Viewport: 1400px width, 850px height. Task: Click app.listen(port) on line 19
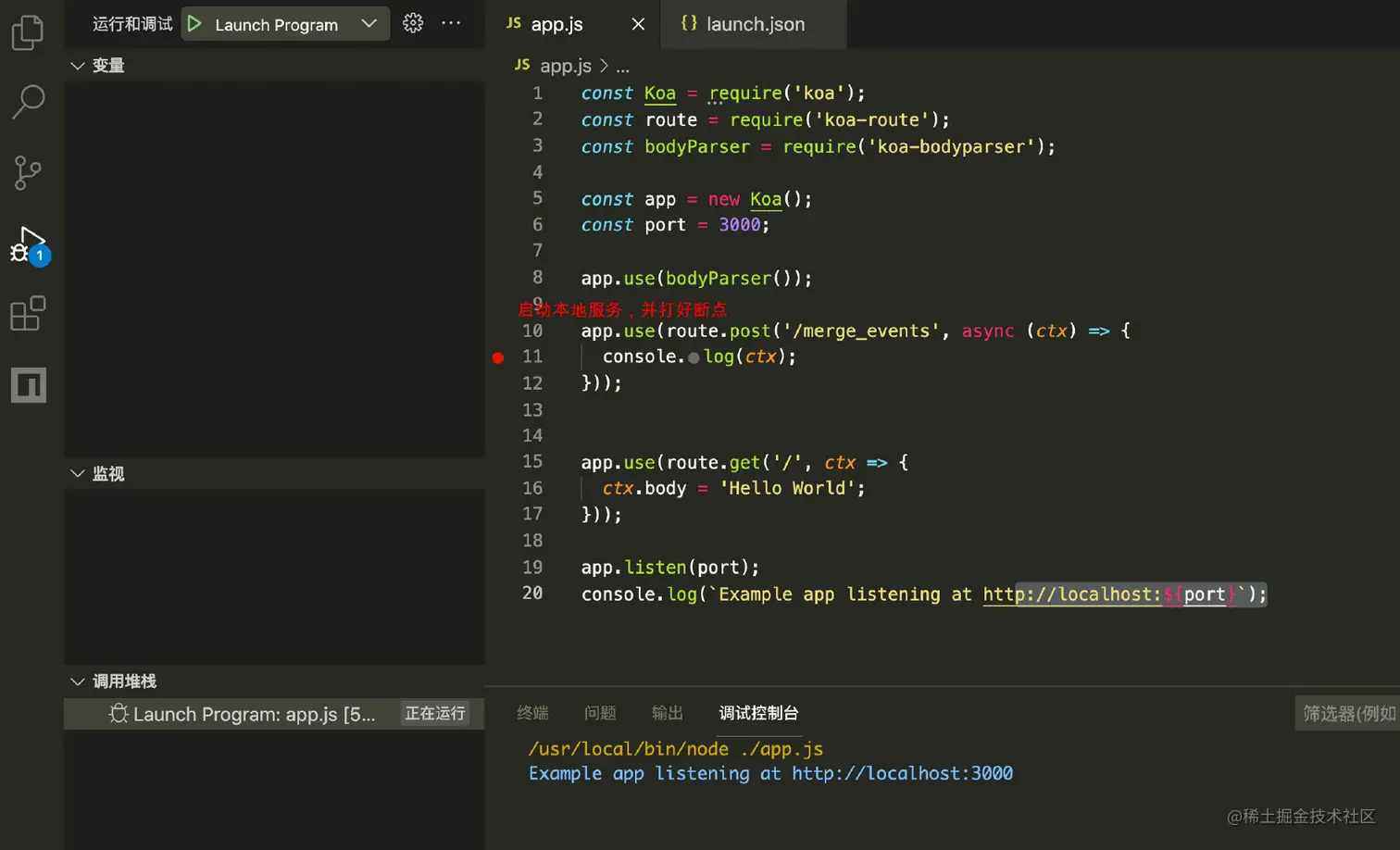tap(670, 567)
